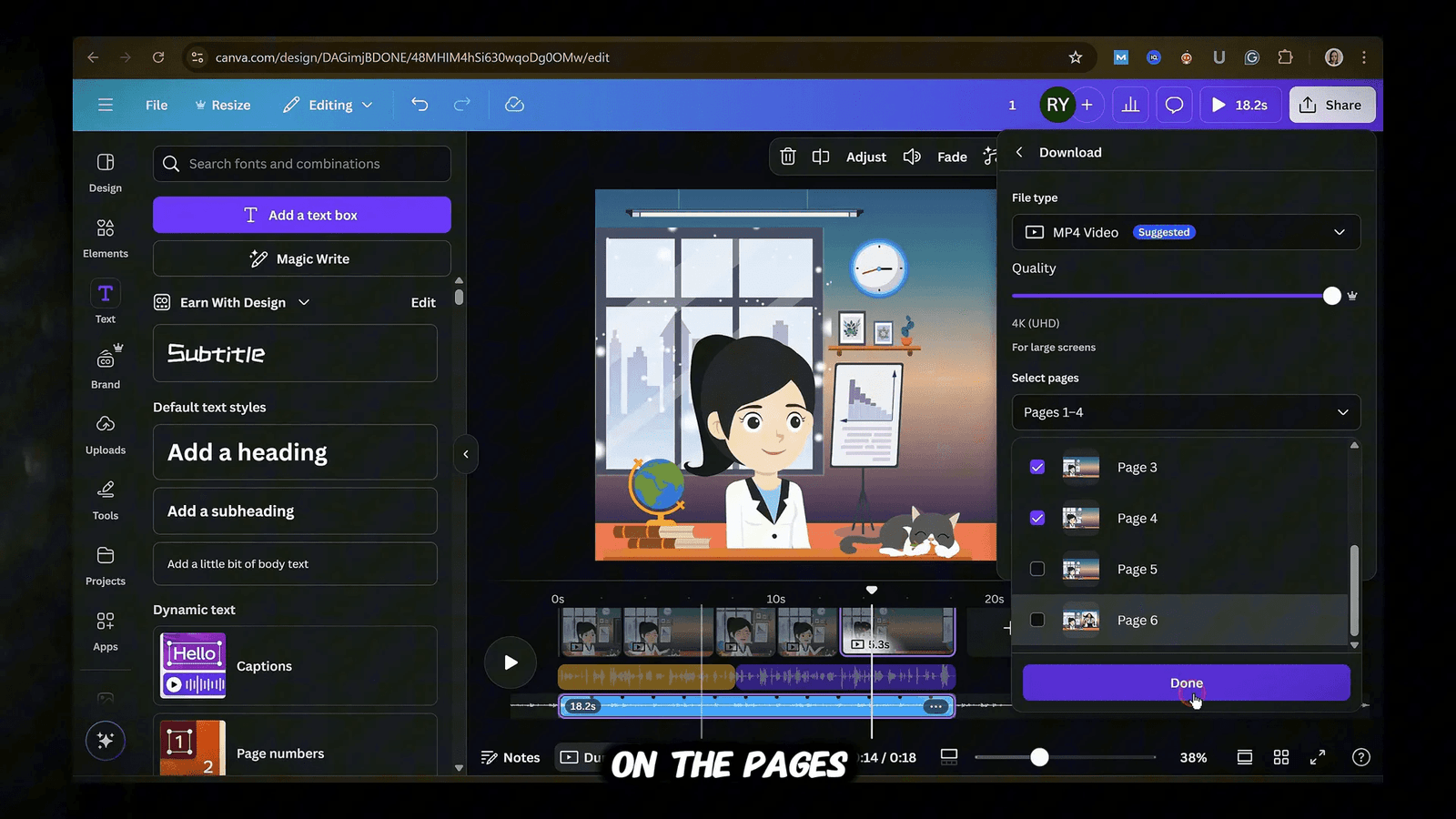Uncheck the Page 3 checkbox
Screen dimensions: 1456x819
pyautogui.click(x=1037, y=467)
